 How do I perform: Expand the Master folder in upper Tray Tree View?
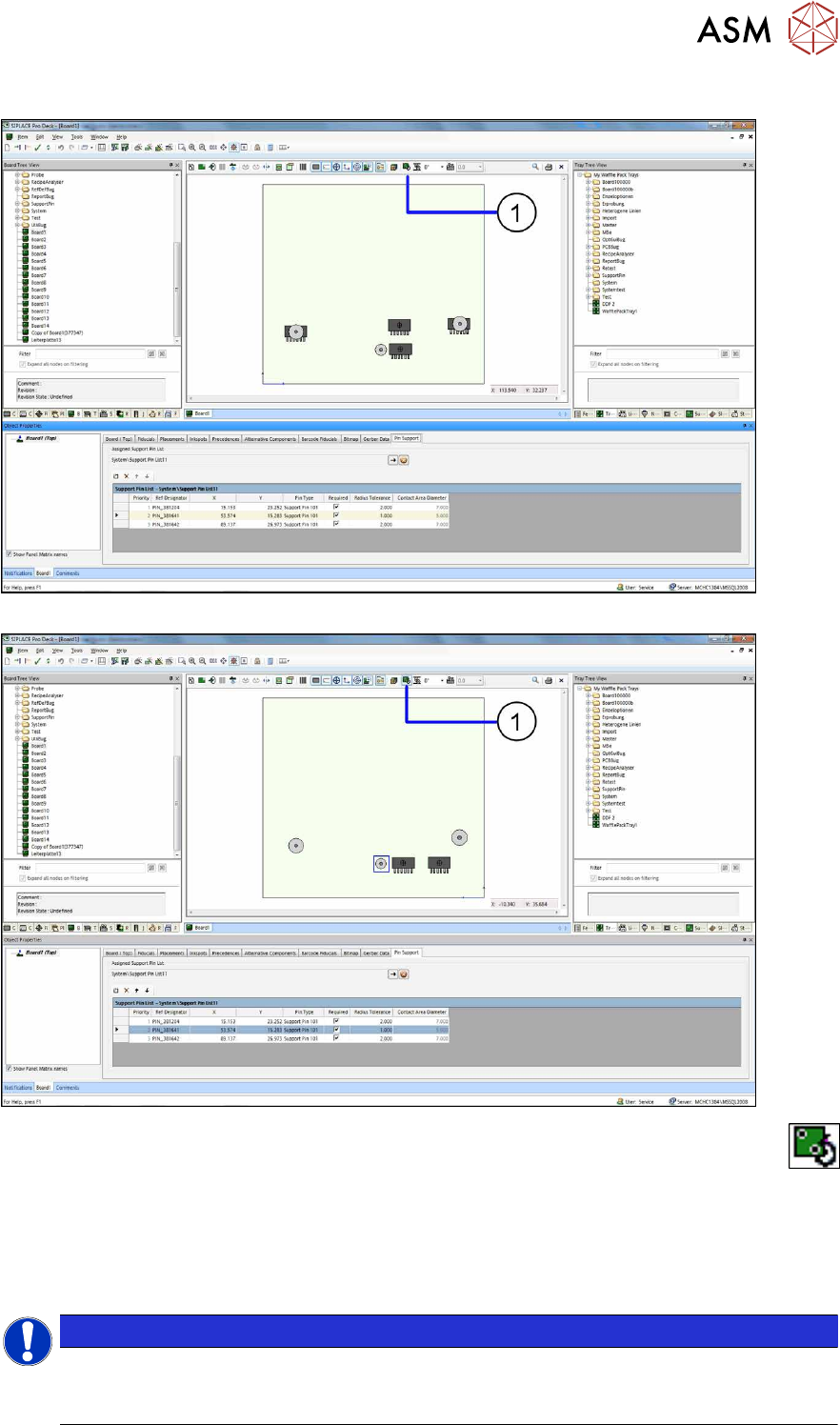[589, 226]
